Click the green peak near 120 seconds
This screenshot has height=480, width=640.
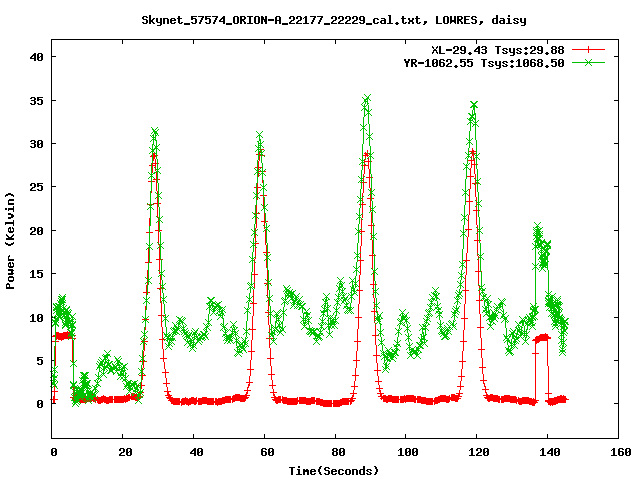tap(473, 106)
